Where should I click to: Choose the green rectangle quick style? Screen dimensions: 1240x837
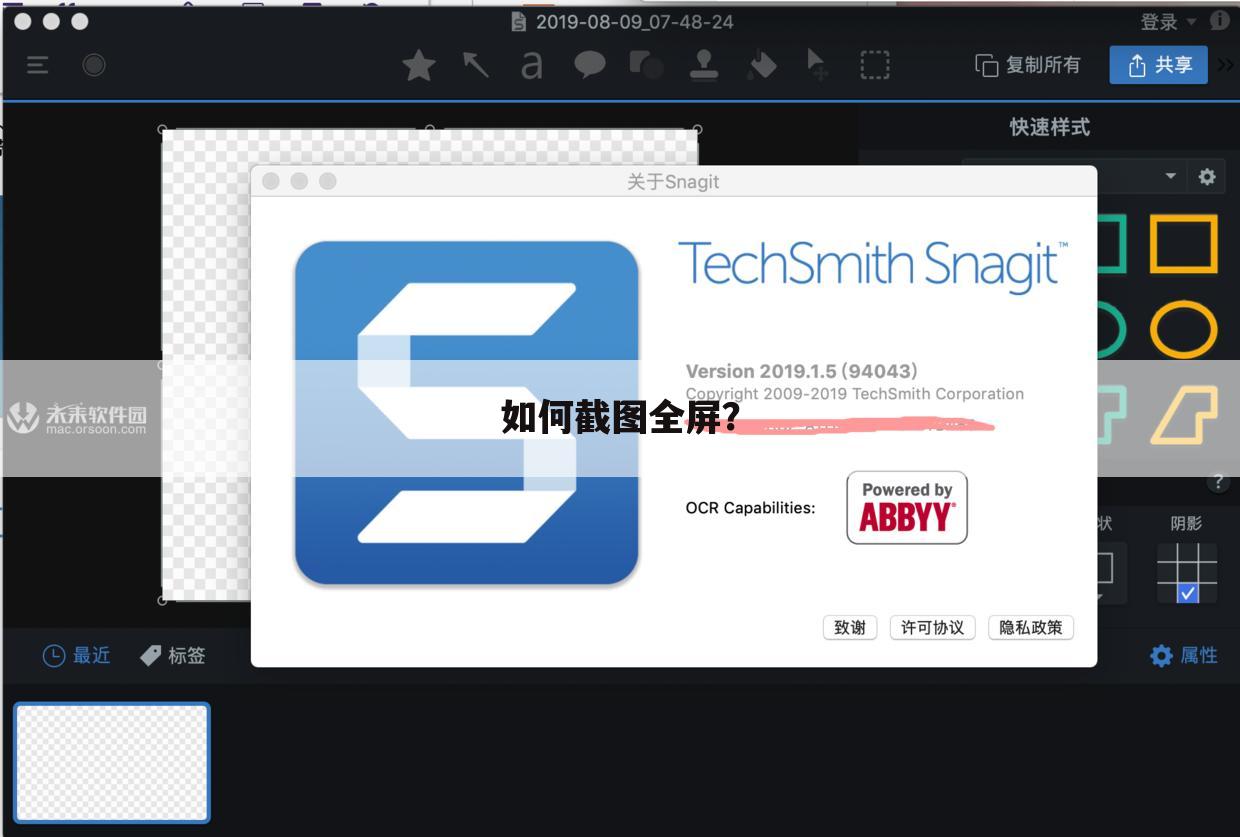(1110, 243)
